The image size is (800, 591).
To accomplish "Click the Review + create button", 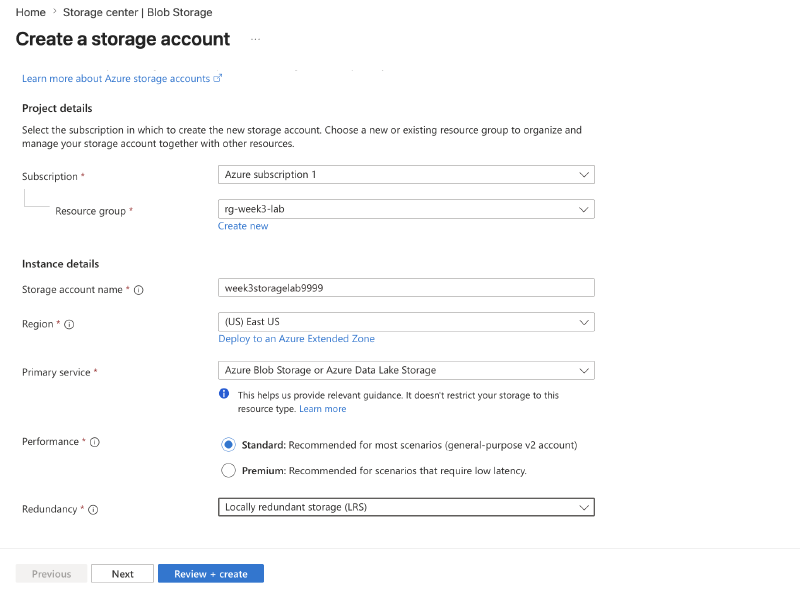I will pos(211,574).
